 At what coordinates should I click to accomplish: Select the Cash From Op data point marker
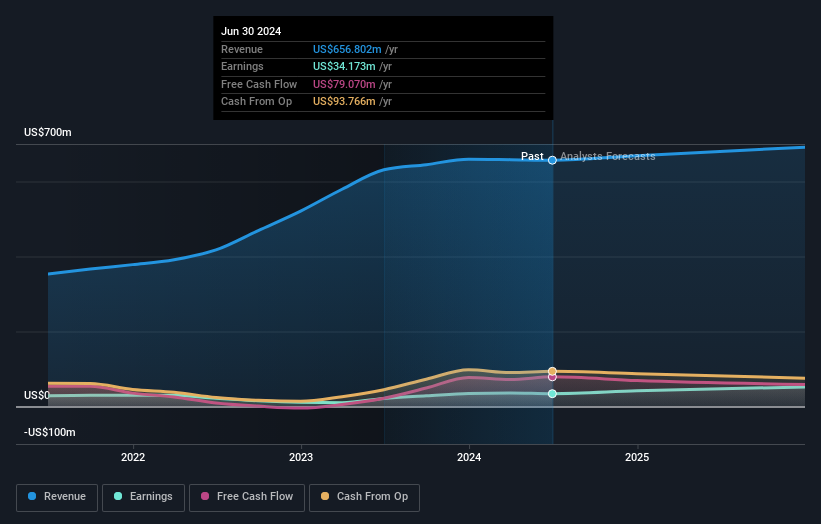[552, 371]
